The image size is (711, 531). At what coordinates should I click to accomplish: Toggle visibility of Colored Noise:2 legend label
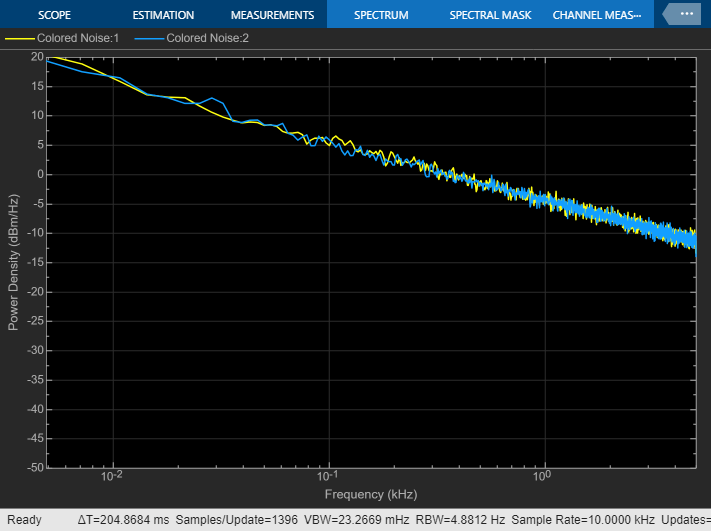pyautogui.click(x=207, y=38)
